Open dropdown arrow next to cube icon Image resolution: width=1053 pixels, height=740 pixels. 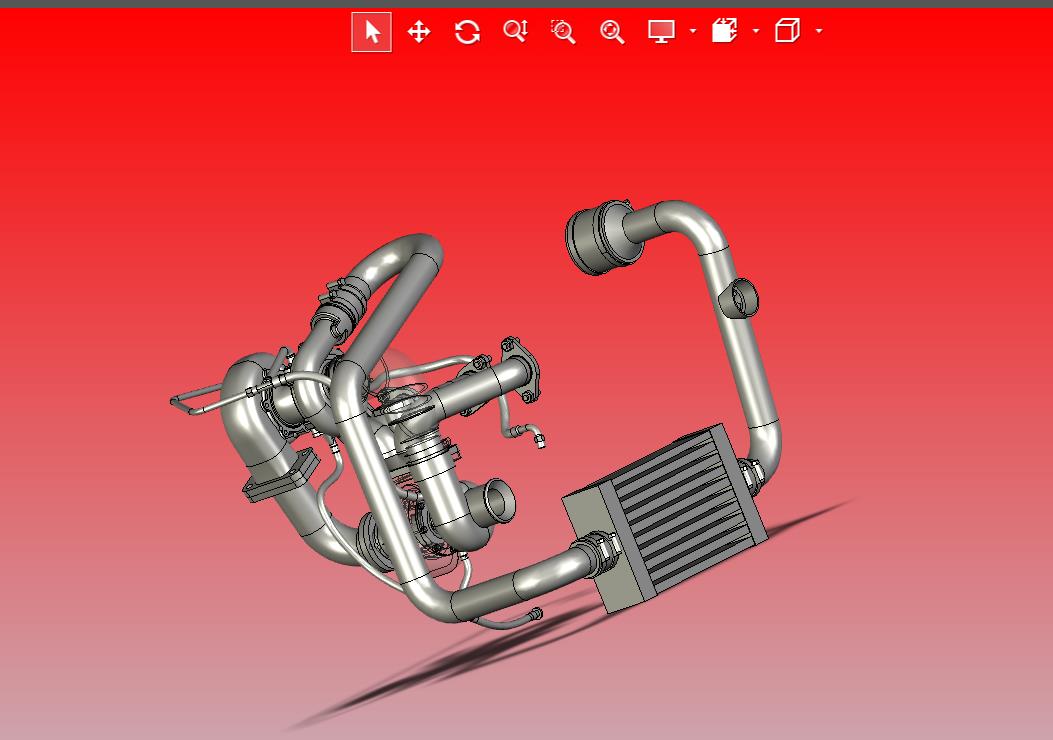[819, 31]
